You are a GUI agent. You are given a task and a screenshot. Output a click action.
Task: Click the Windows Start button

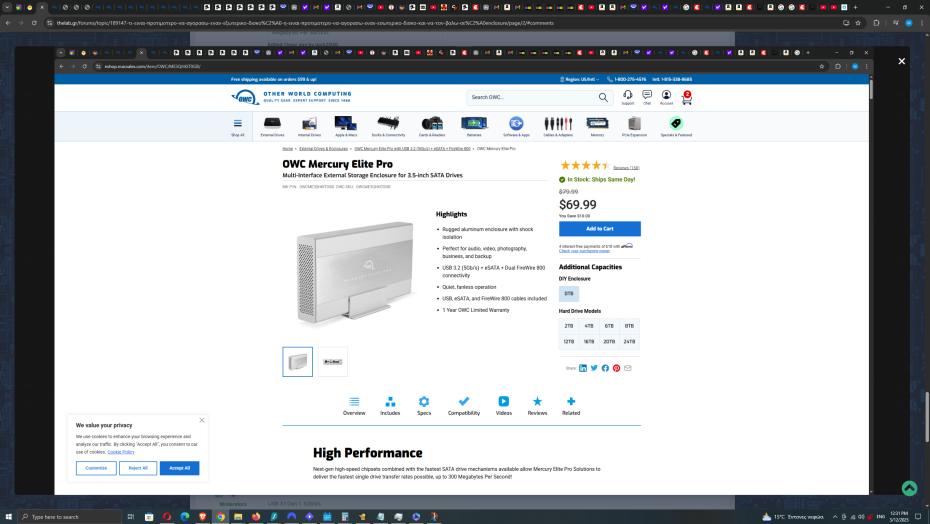click(8, 517)
